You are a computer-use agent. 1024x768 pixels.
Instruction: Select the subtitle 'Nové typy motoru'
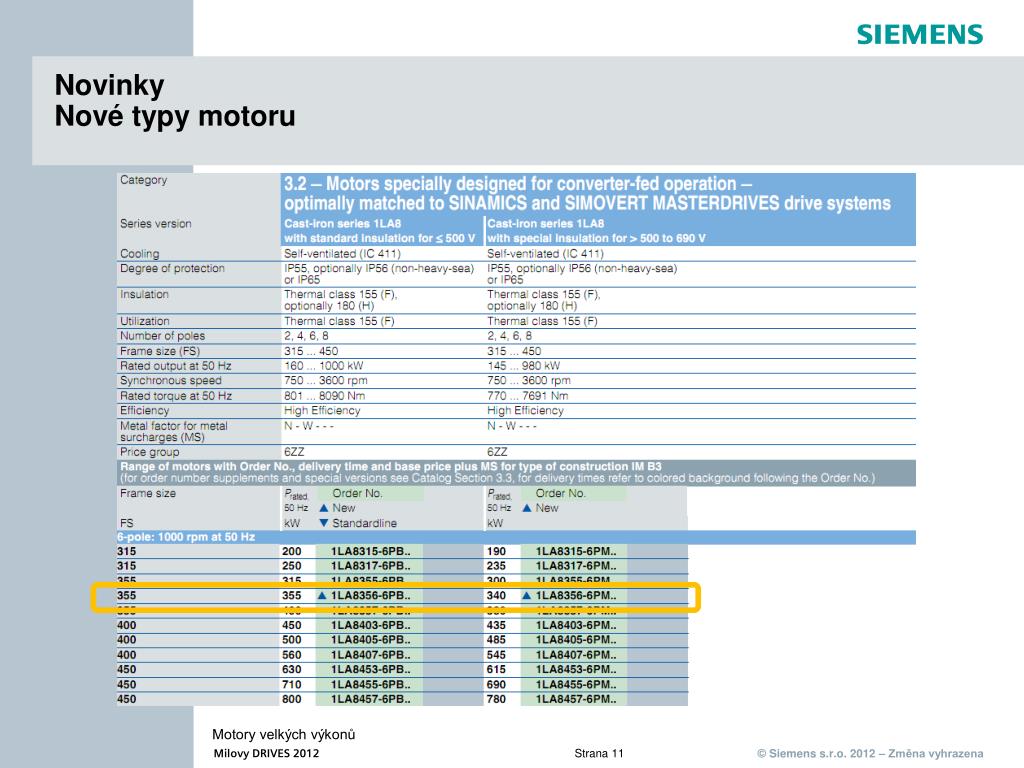click(x=175, y=116)
